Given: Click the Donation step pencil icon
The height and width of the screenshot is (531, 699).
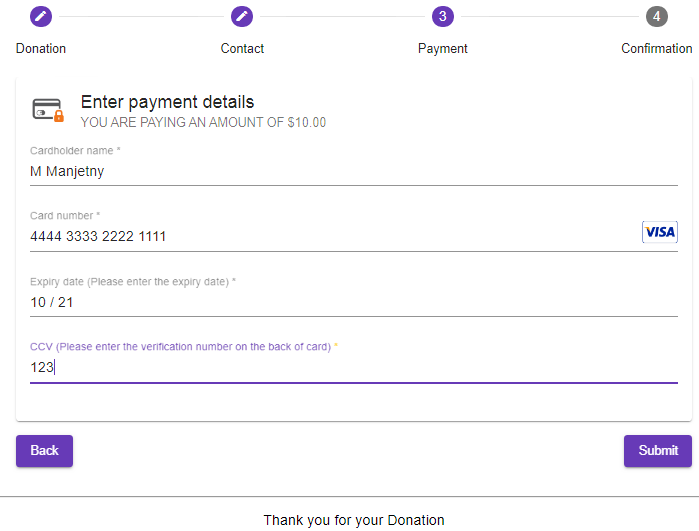Looking at the screenshot, I should 41,16.
